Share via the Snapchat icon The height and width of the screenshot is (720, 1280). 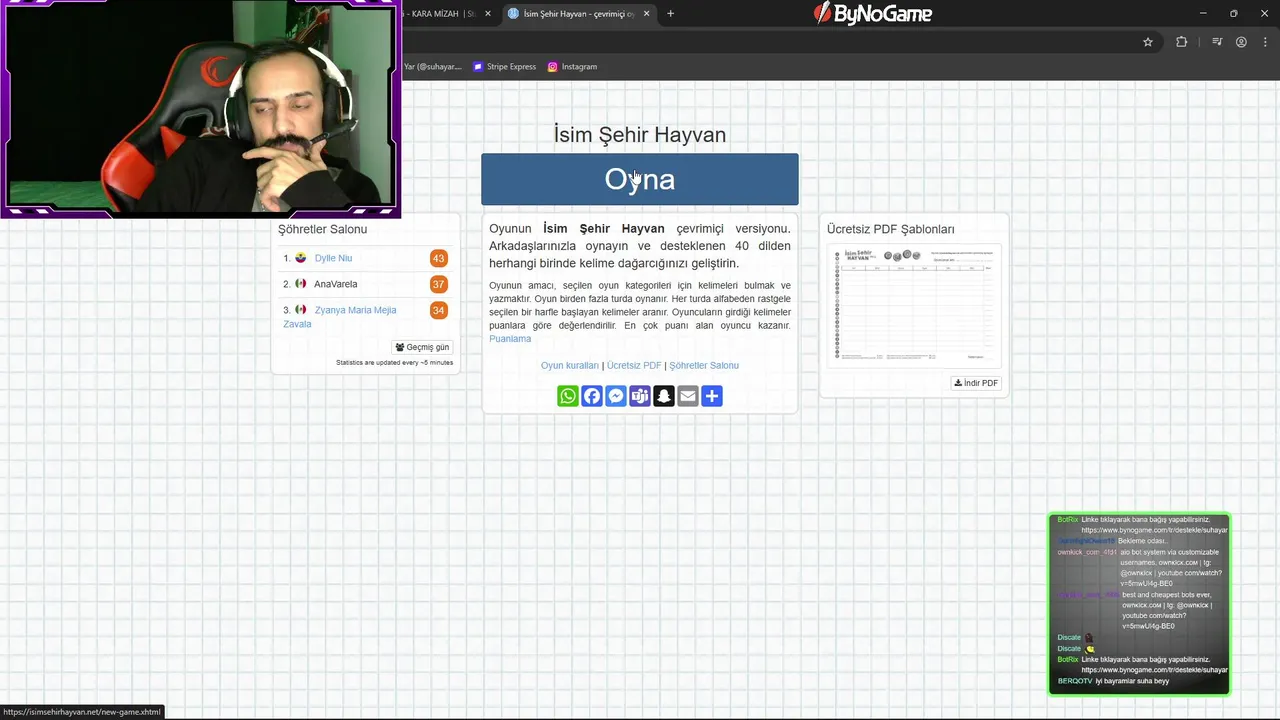click(x=664, y=396)
